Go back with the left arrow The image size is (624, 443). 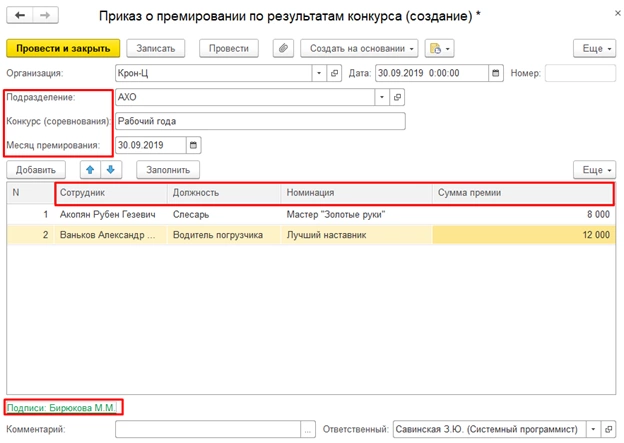20,16
